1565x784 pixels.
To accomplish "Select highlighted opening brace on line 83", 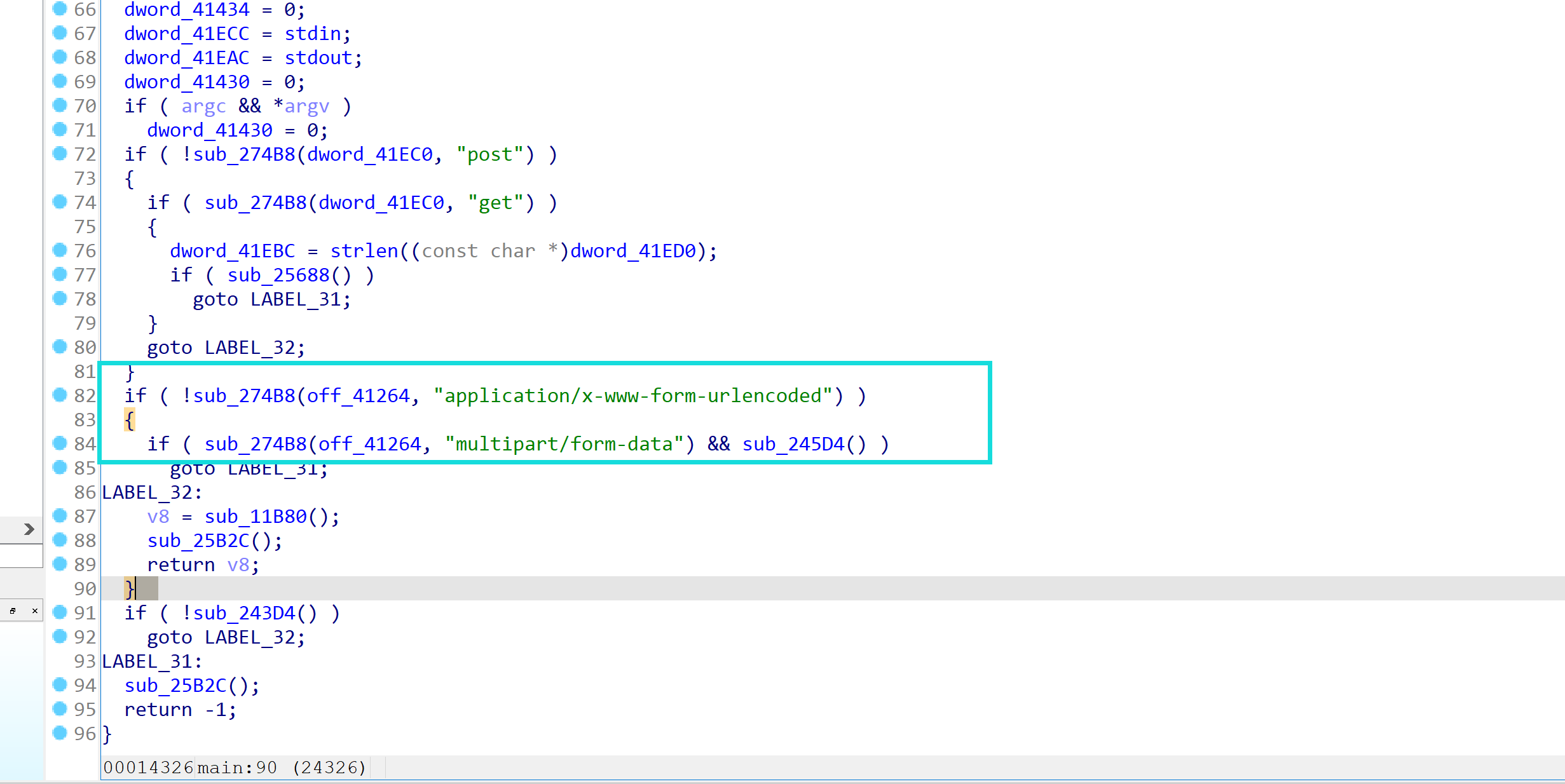I will pyautogui.click(x=130, y=420).
